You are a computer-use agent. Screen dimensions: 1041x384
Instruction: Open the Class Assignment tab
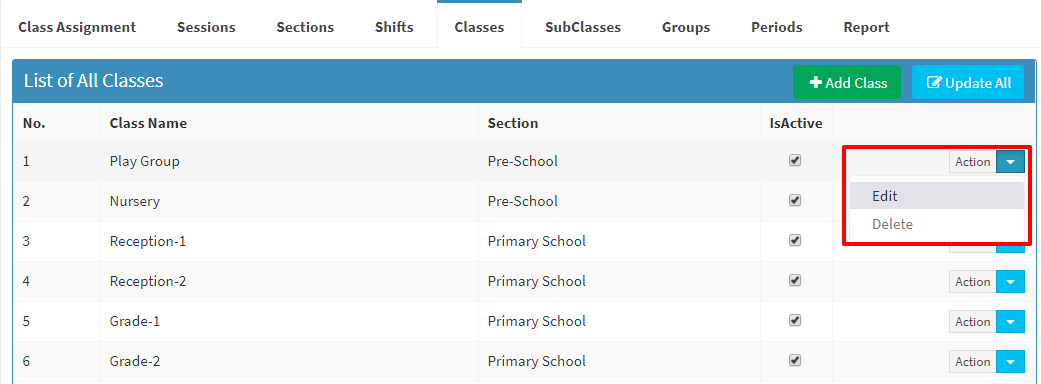pyautogui.click(x=77, y=27)
